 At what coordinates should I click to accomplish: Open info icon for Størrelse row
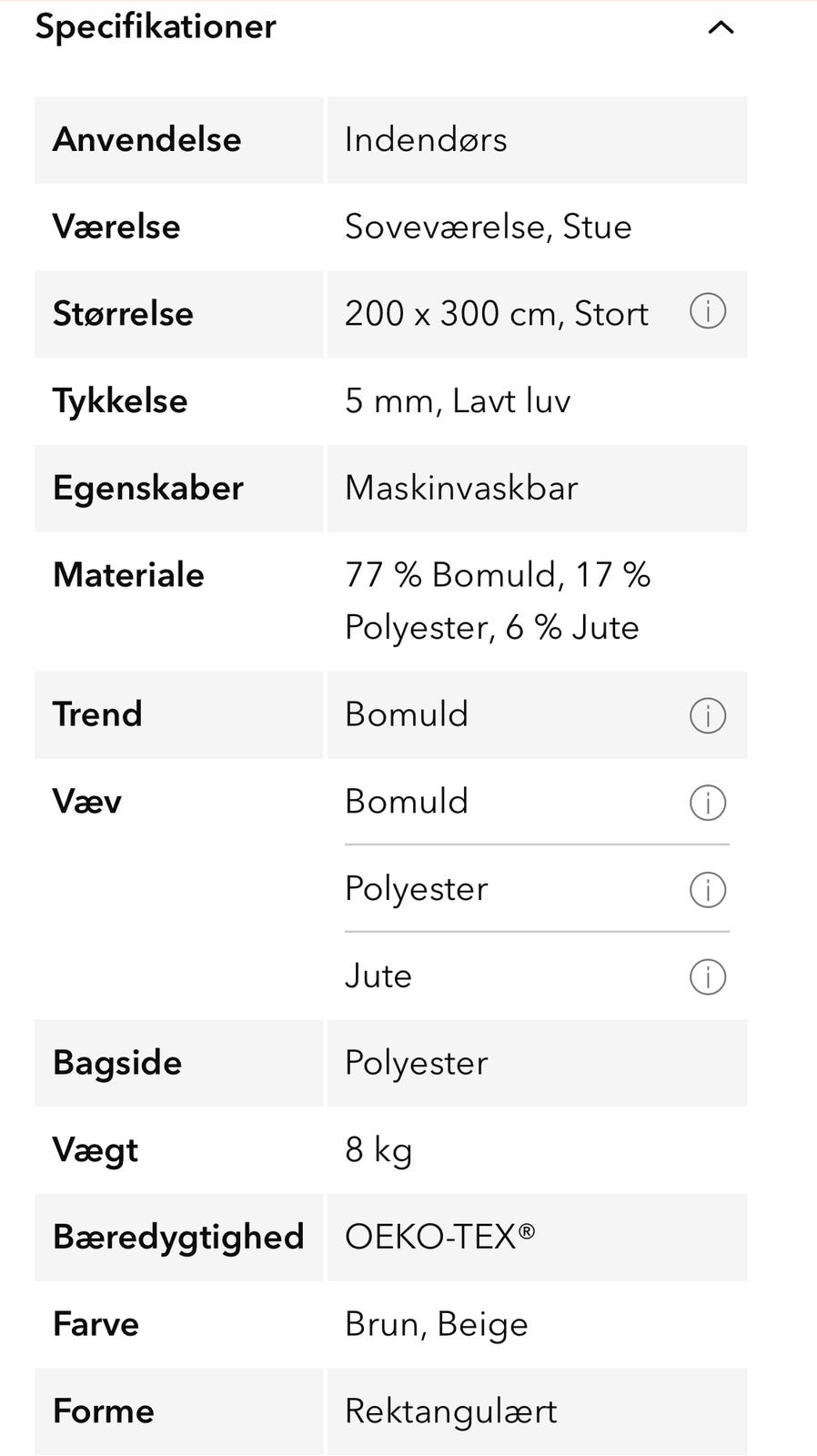tap(707, 312)
